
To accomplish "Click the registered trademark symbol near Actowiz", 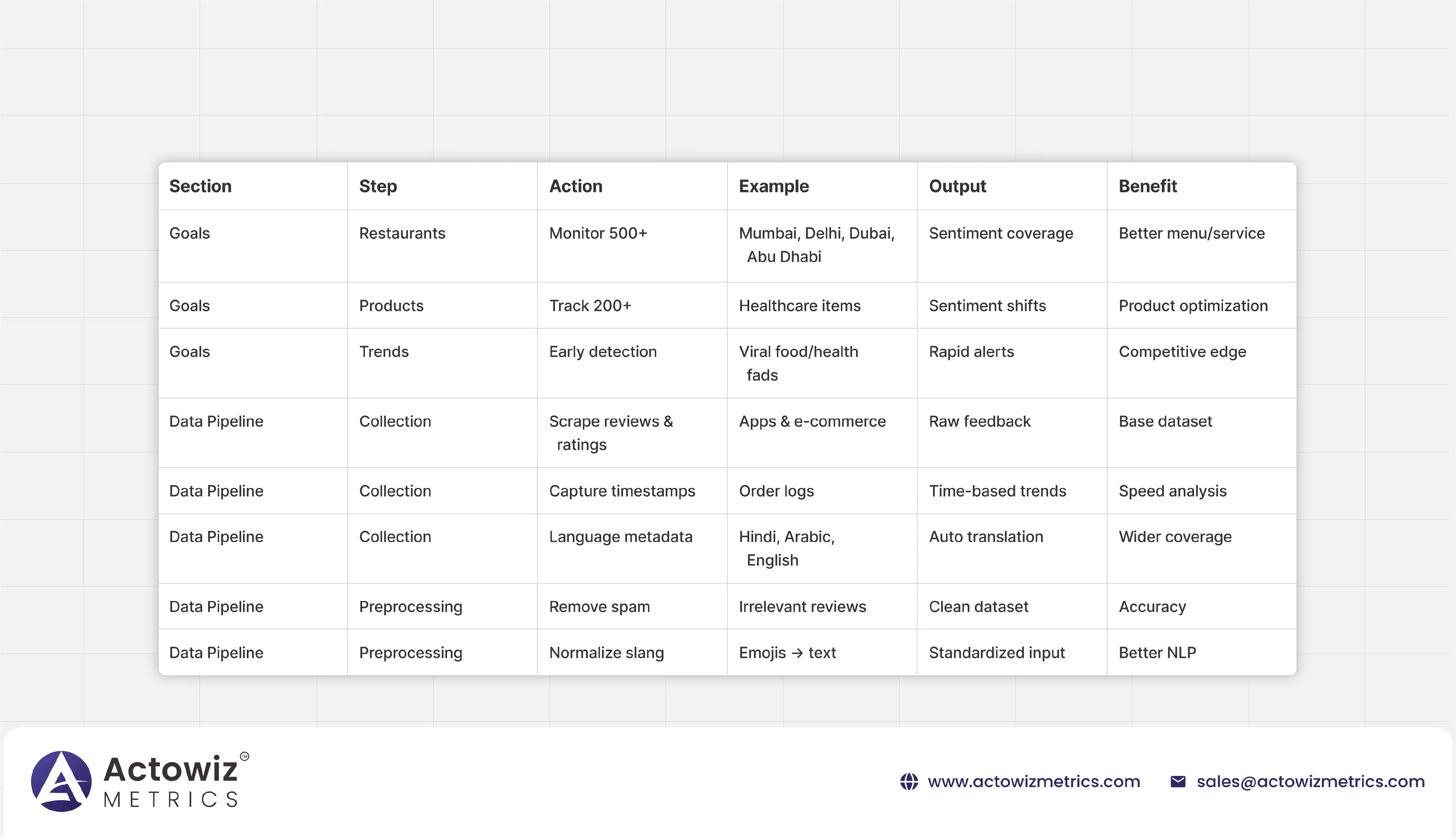I will click(x=244, y=757).
